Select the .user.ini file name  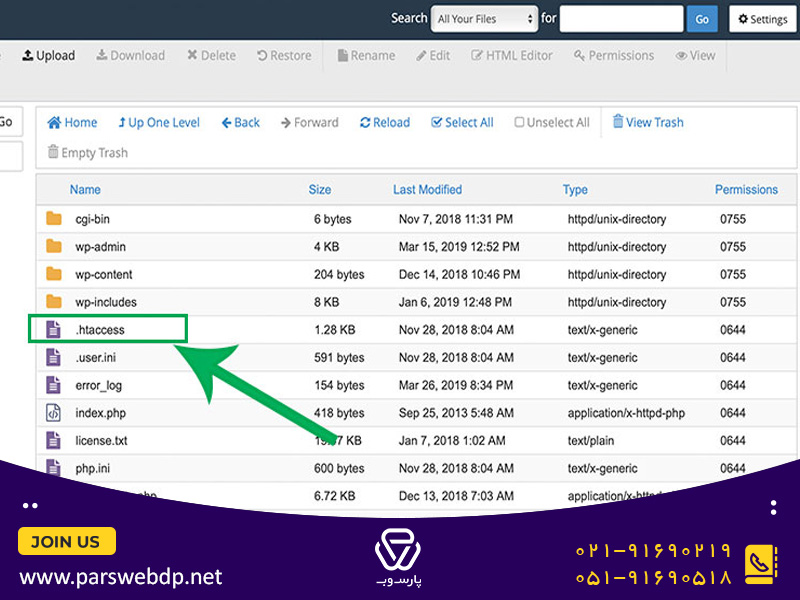click(x=96, y=357)
